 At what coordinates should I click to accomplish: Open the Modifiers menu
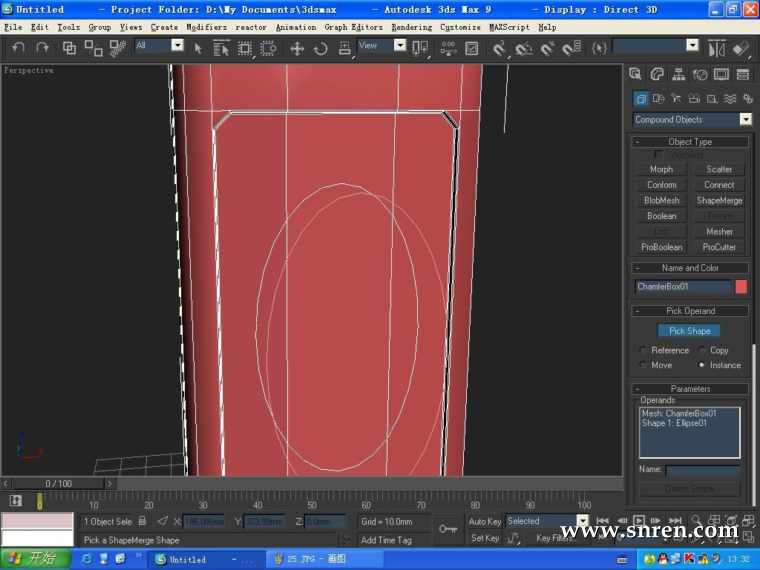coord(207,27)
